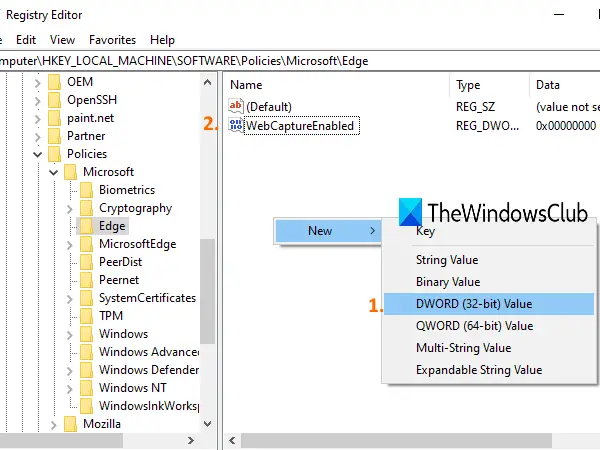The width and height of the screenshot is (600, 450).
Task: Click the Microsoft folder icon
Action: (70, 172)
